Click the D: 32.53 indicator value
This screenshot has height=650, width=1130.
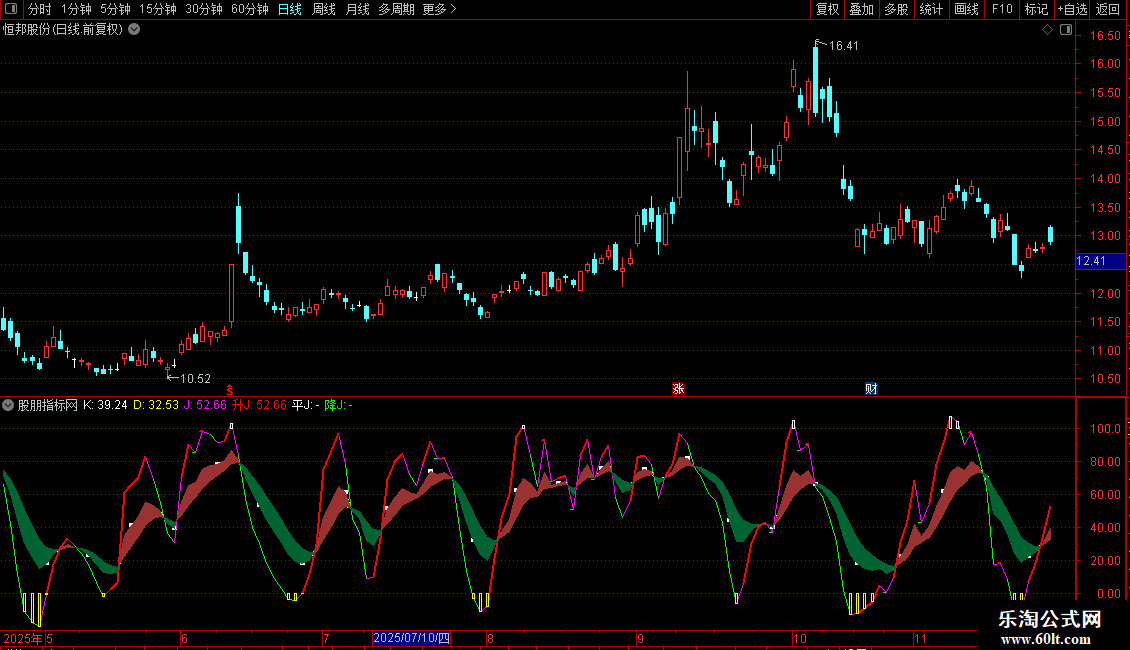(156, 405)
